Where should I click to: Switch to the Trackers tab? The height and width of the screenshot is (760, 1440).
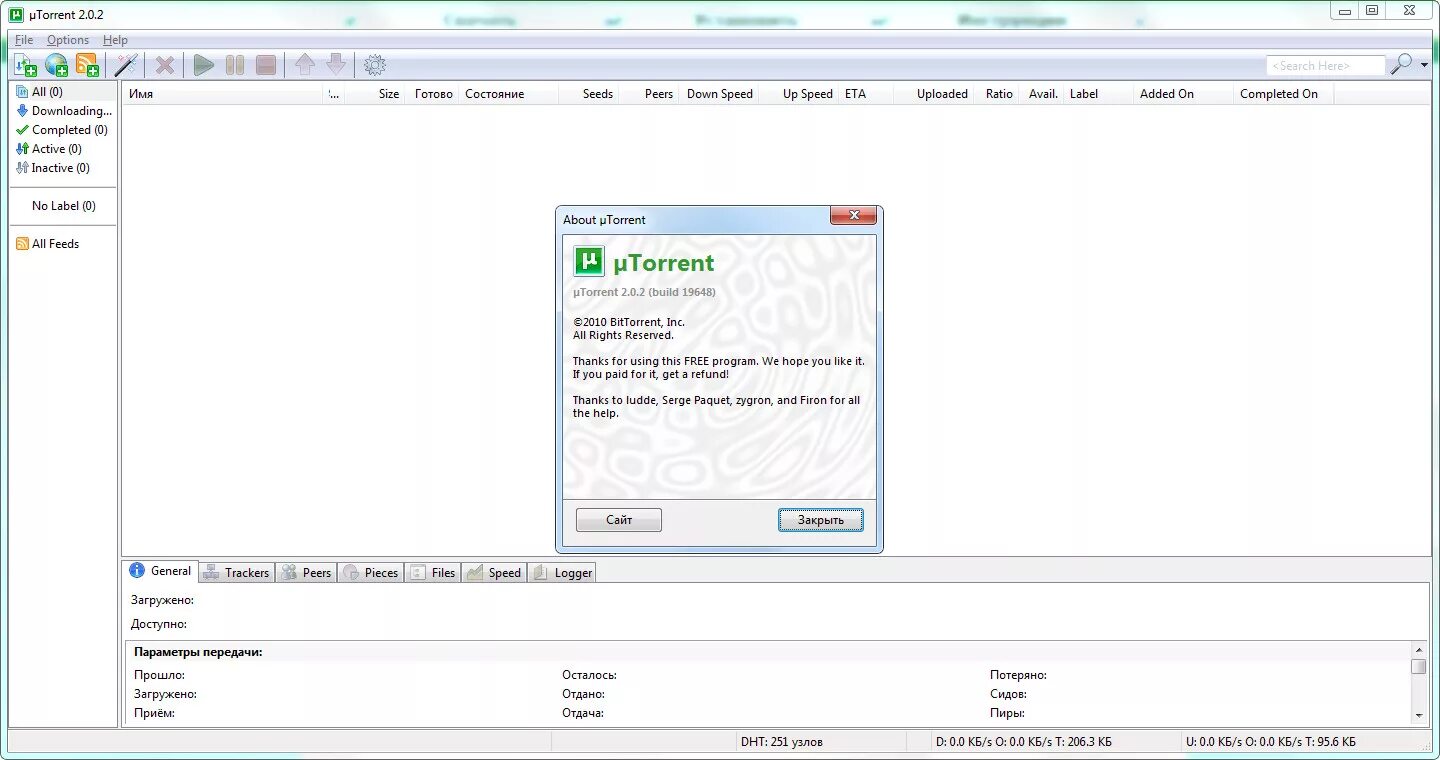[x=236, y=573]
